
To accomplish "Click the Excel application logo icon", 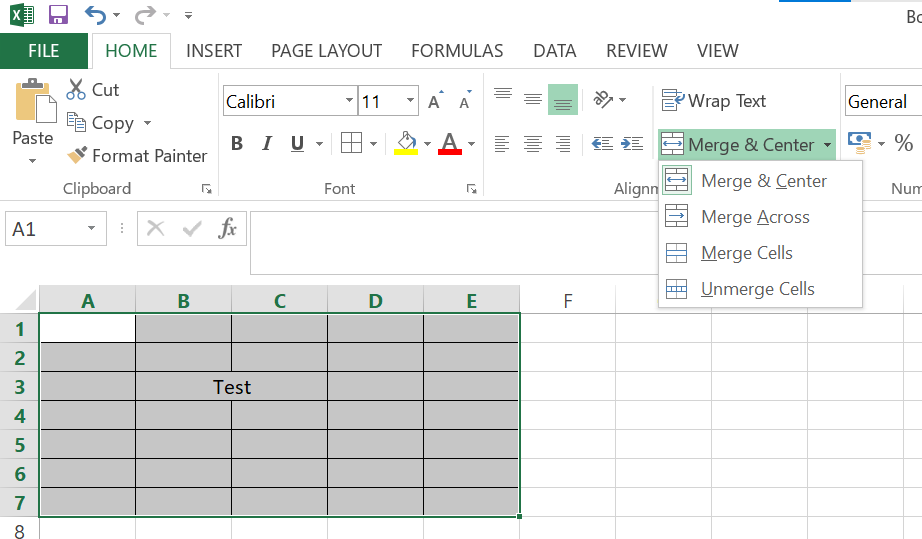I will (x=22, y=15).
